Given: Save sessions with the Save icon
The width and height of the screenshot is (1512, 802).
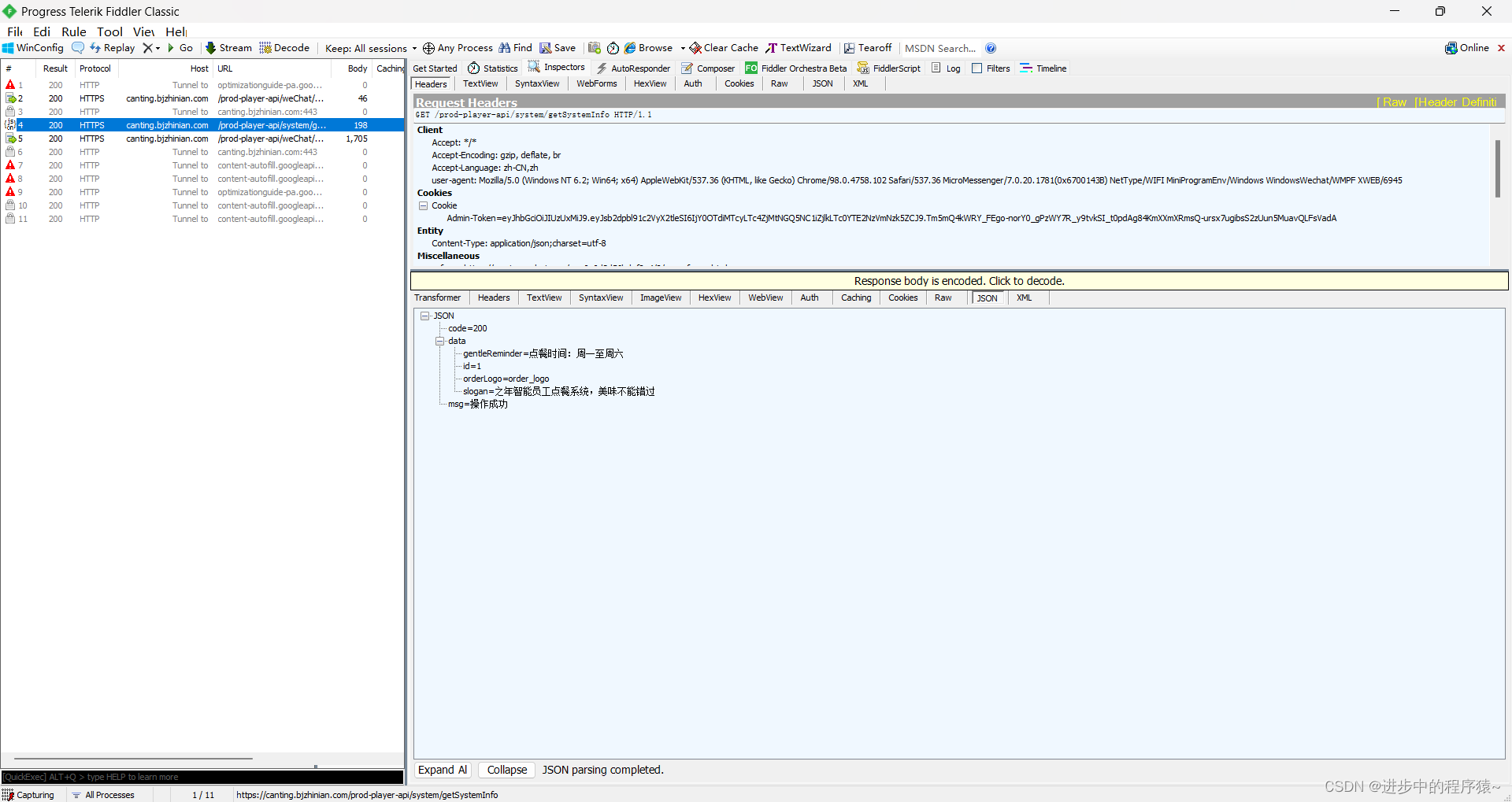Looking at the screenshot, I should click(558, 48).
